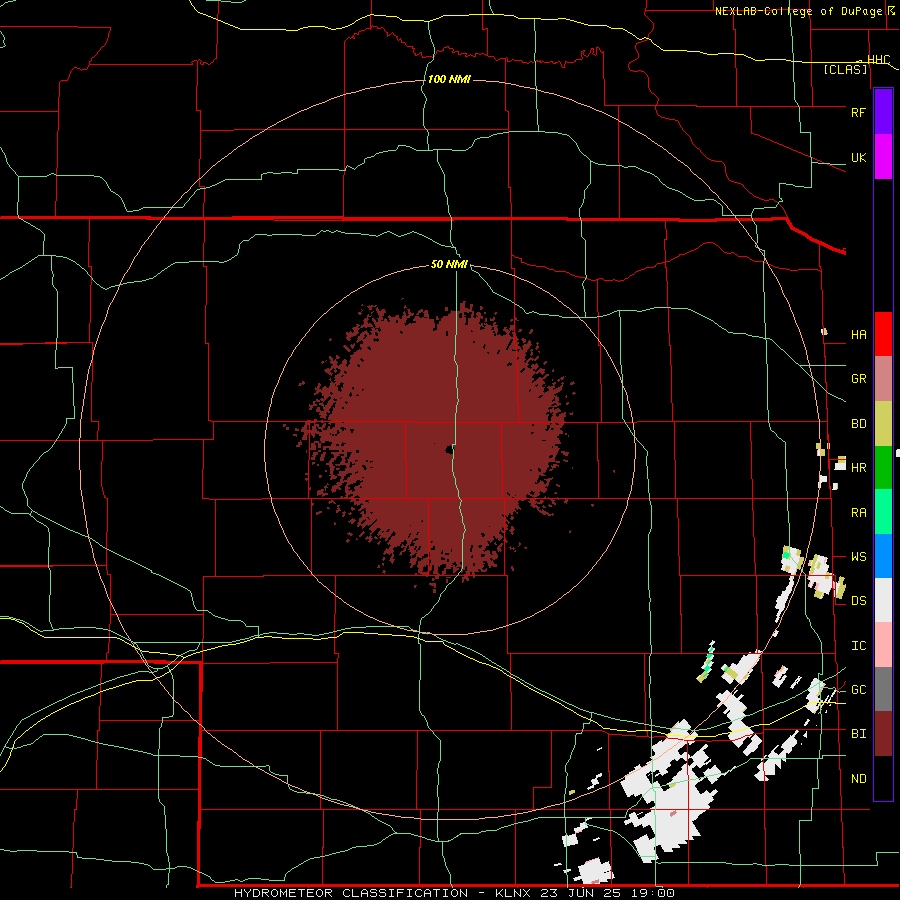The image size is (900, 900).
Task: Click the HA legend label
Action: point(858,335)
